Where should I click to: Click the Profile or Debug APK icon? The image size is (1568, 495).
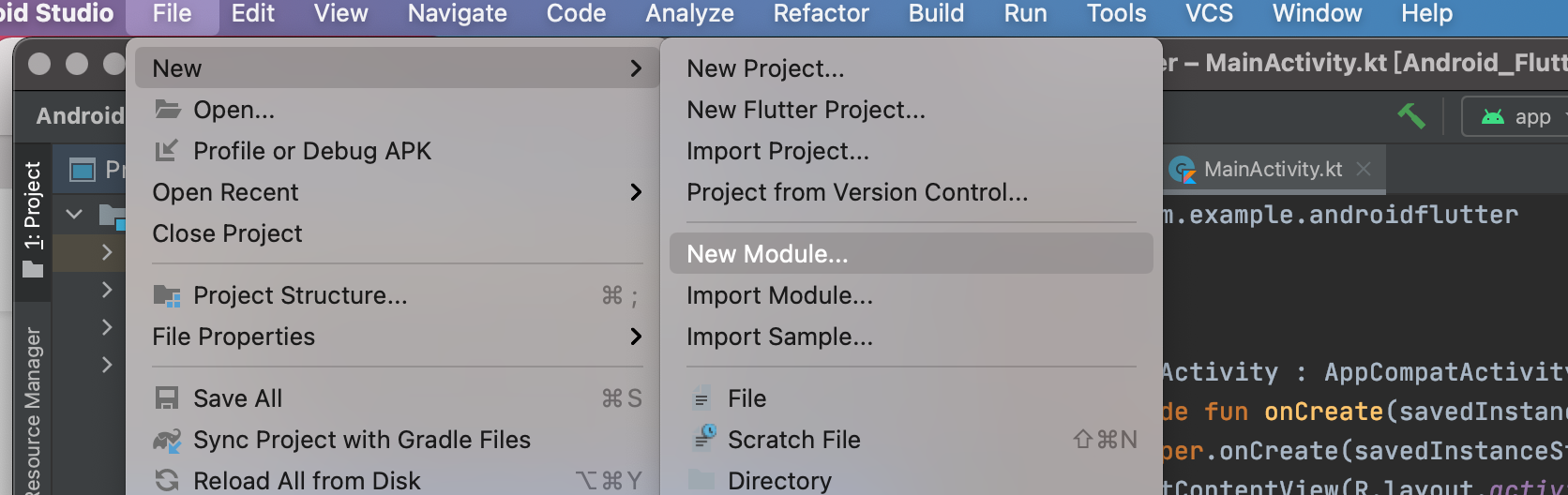coord(167,151)
